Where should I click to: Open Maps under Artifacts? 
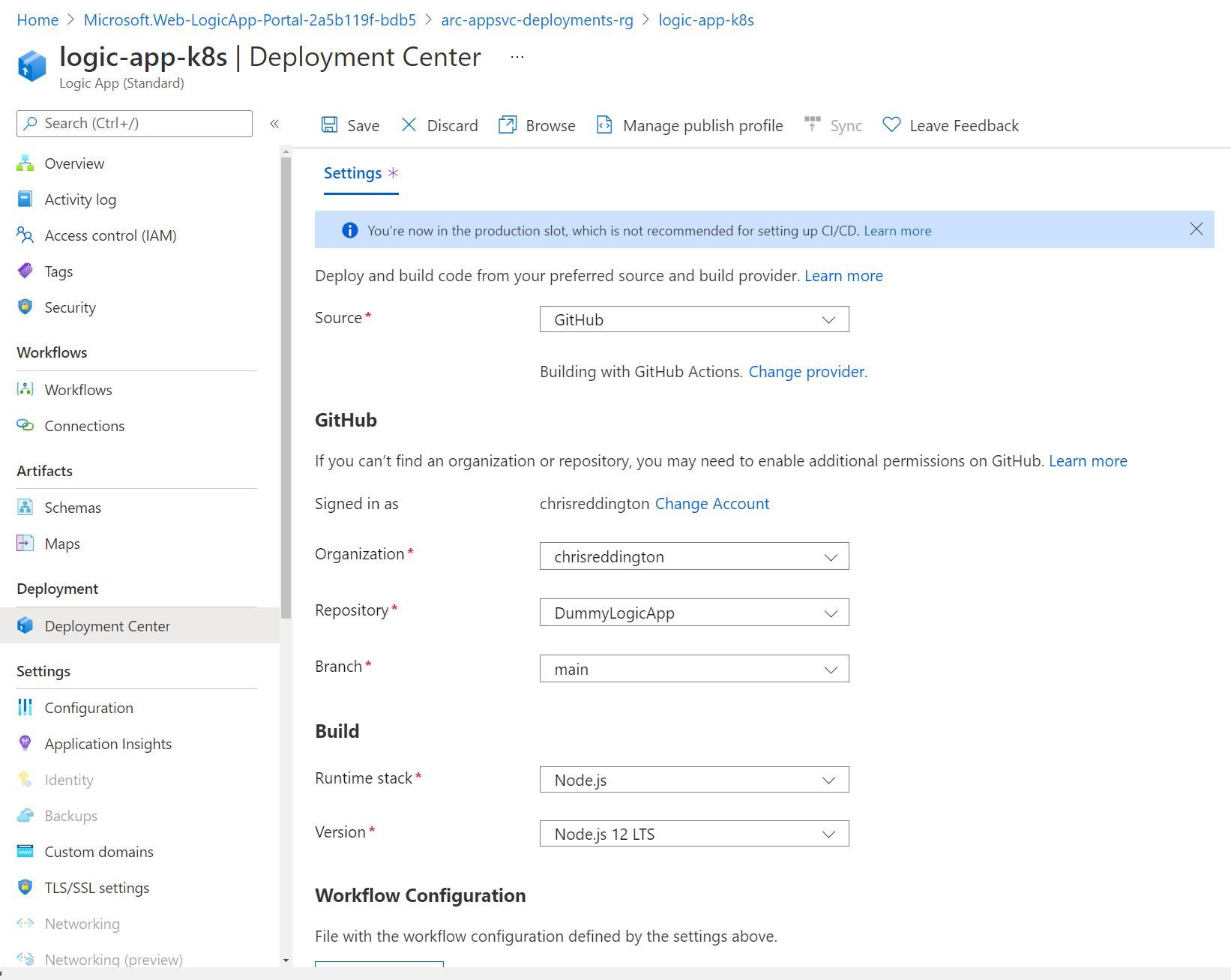[62, 544]
